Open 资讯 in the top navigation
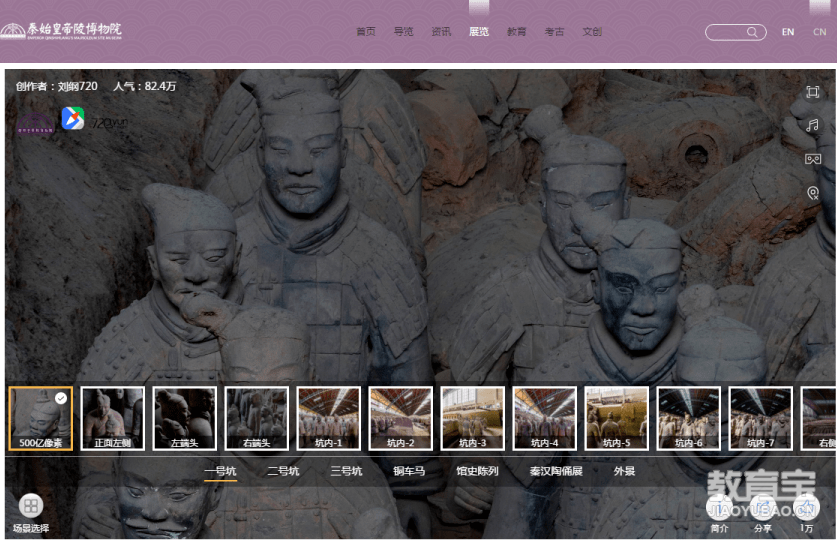Viewport: 837px width, 540px height. [x=441, y=32]
